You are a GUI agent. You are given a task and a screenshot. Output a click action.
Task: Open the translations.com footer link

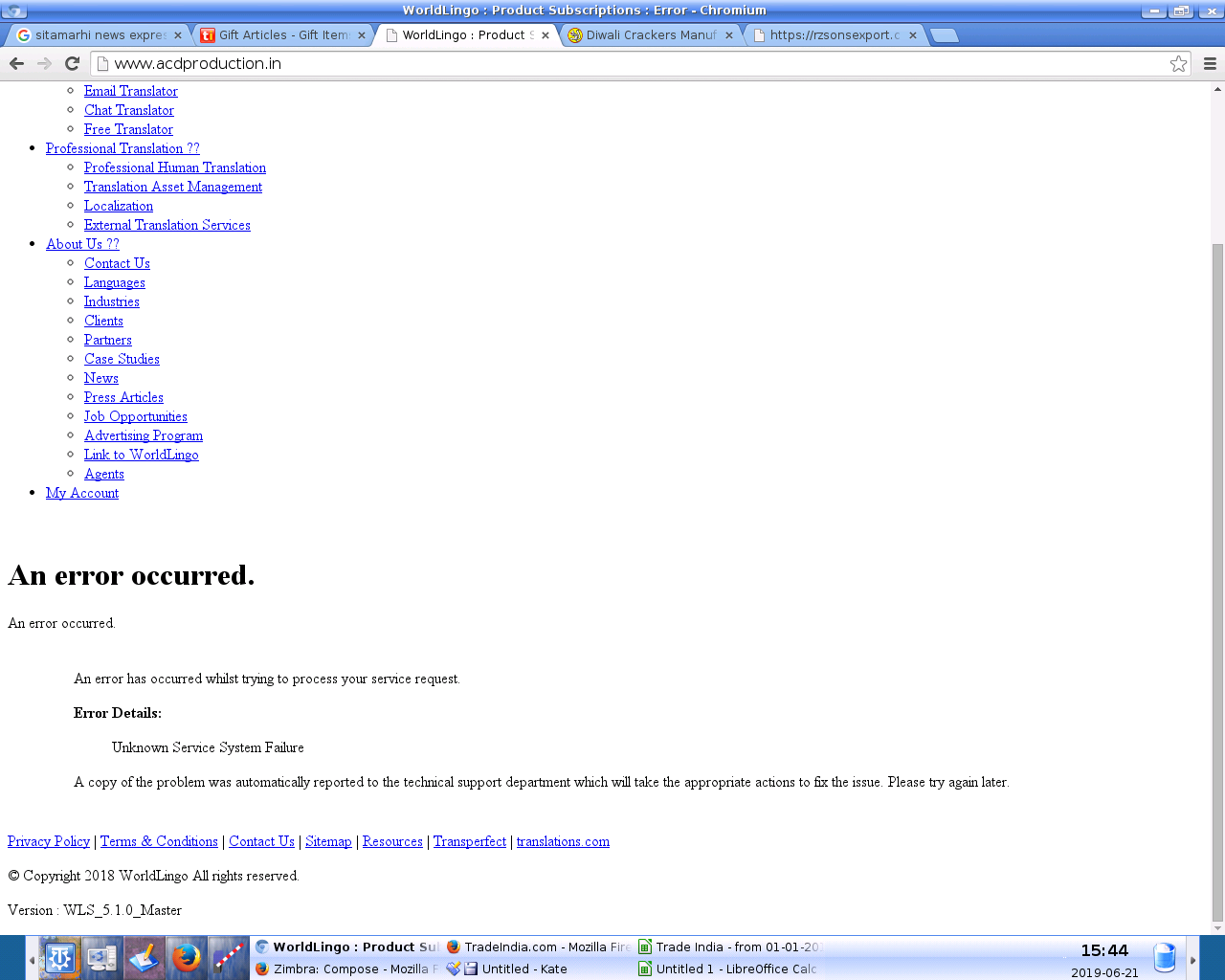point(563,841)
